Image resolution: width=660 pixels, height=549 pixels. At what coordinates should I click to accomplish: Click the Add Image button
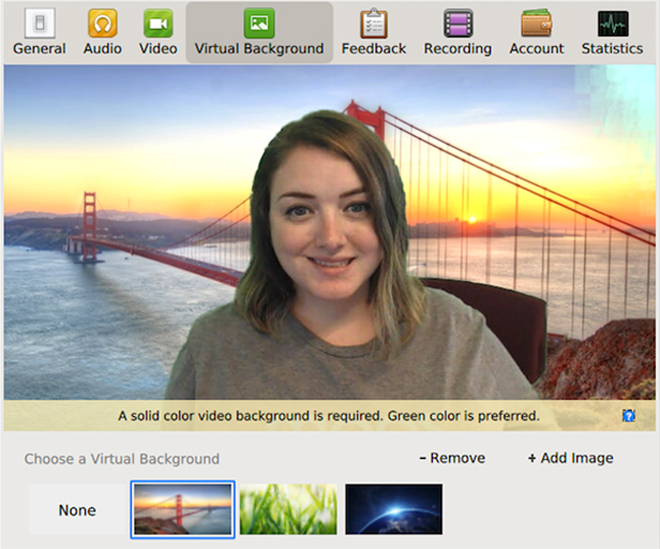(x=571, y=458)
